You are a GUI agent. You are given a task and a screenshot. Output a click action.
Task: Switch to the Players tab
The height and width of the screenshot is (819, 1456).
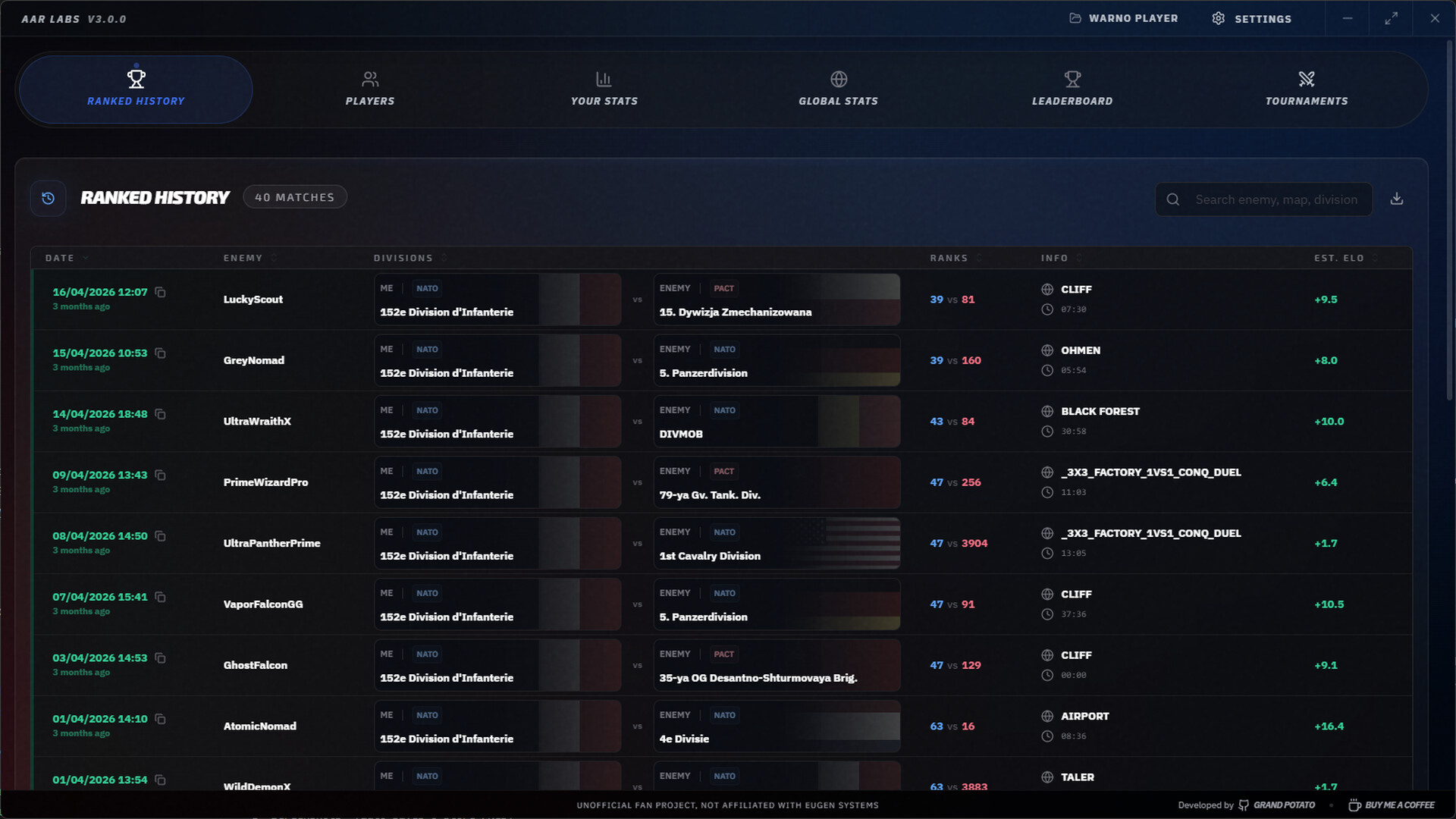370,89
